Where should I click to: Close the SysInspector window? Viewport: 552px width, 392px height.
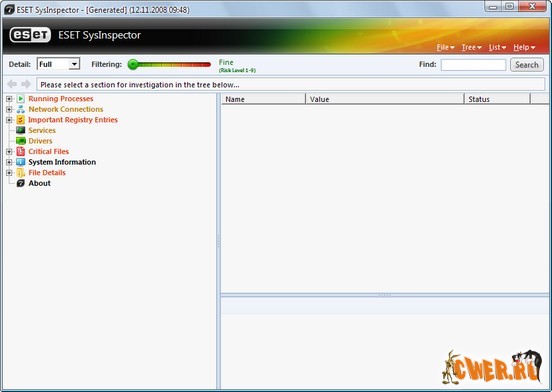(x=532, y=7)
